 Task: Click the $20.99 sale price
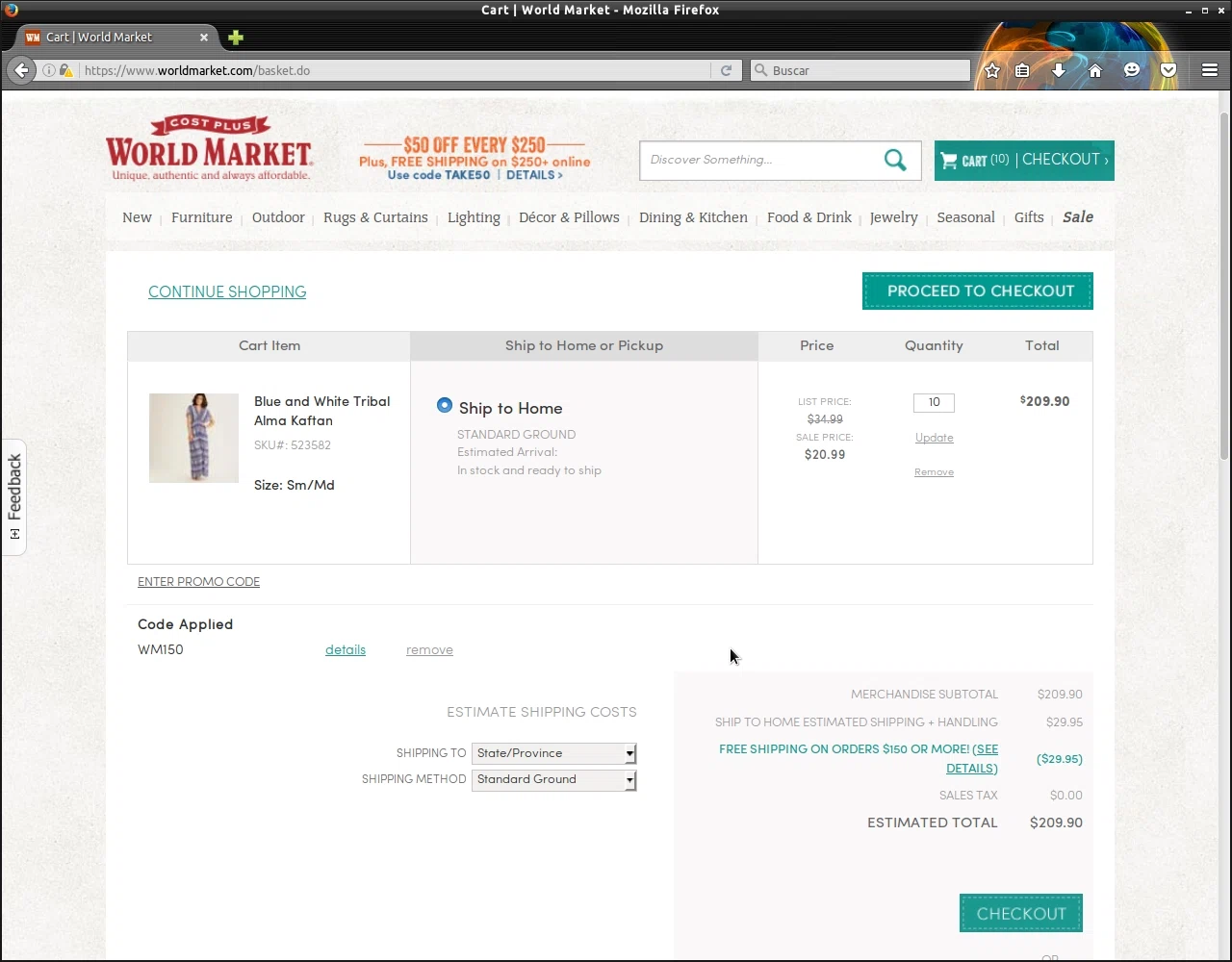pos(825,455)
